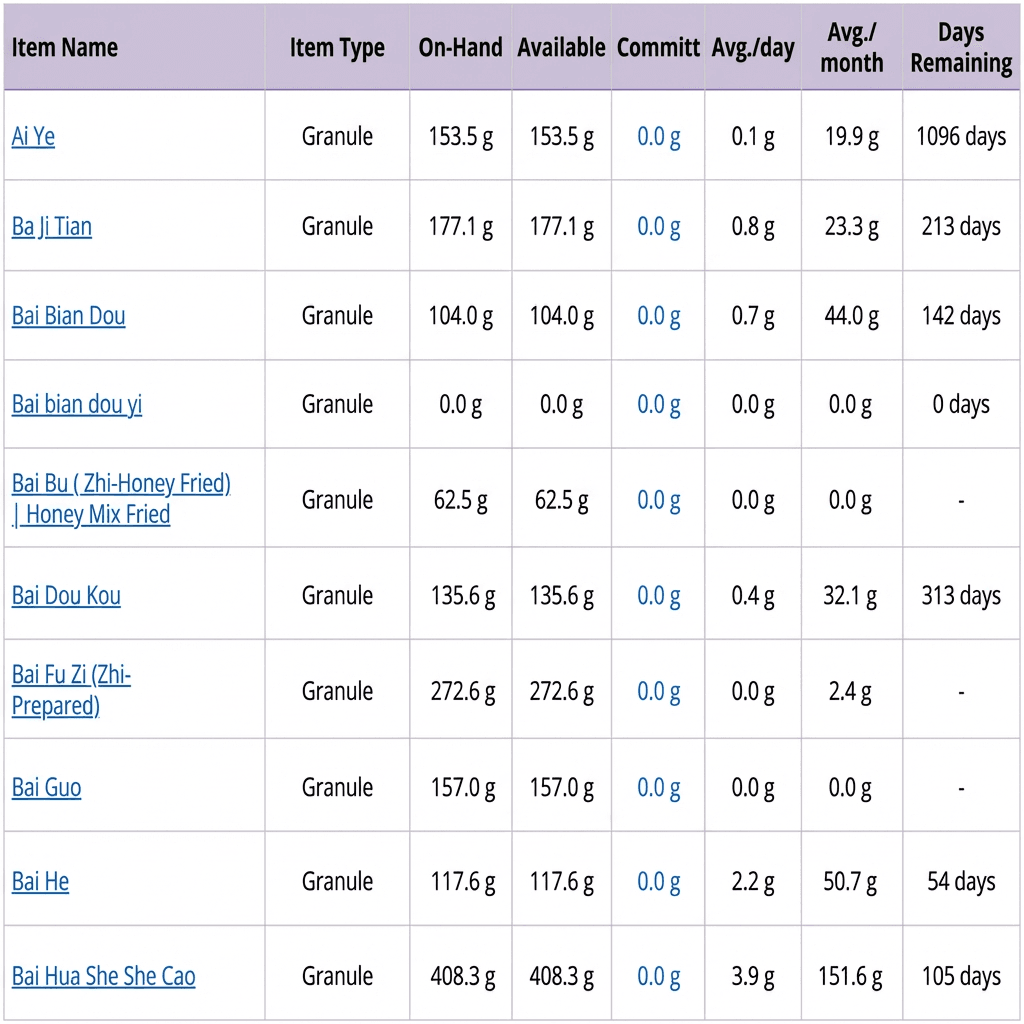Open Bai Hua She She Cao link
Viewport: 1024px width, 1024px height.
tap(103, 976)
